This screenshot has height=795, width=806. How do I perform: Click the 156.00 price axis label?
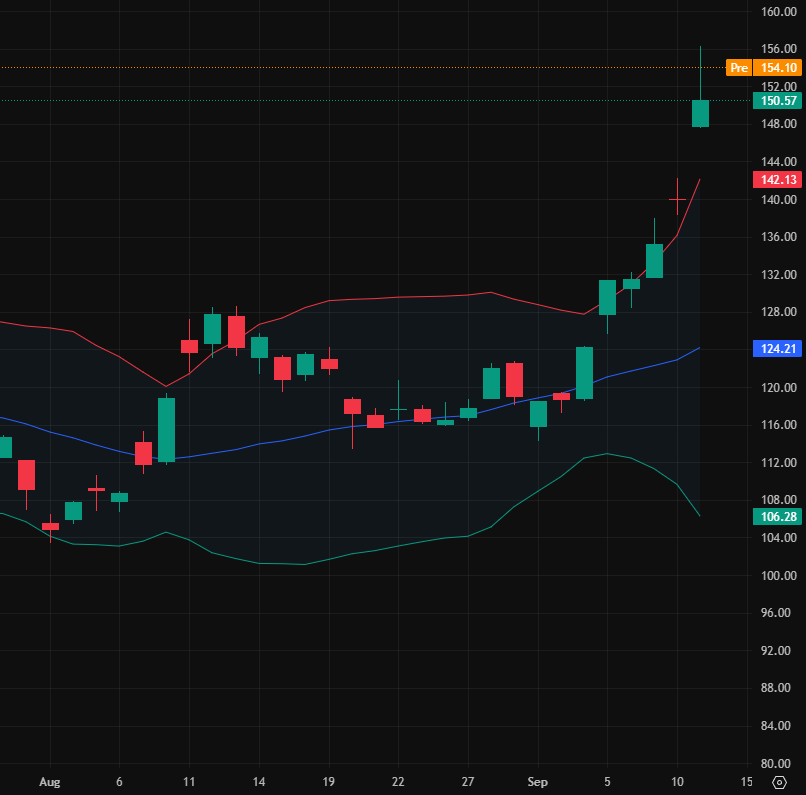tap(779, 49)
